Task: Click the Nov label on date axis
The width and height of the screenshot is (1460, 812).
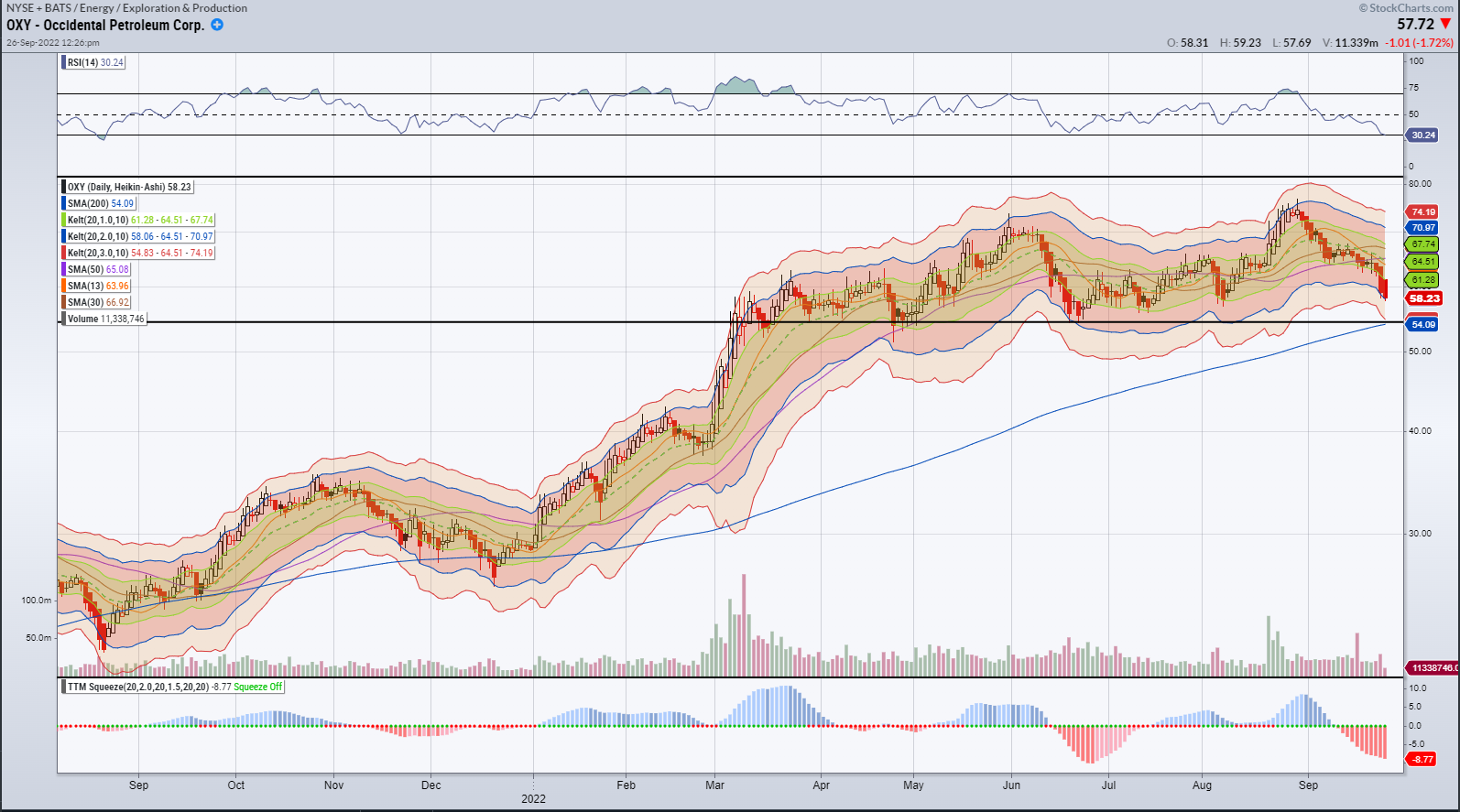Action: click(x=334, y=785)
